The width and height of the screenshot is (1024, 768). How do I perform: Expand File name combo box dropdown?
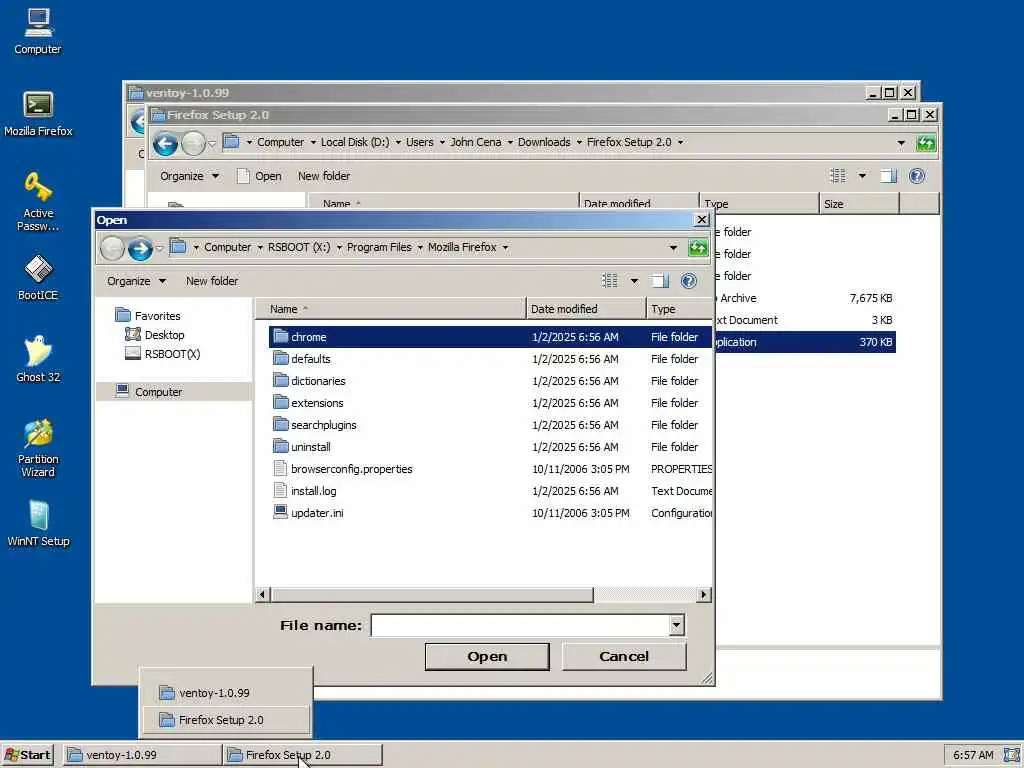tap(677, 625)
